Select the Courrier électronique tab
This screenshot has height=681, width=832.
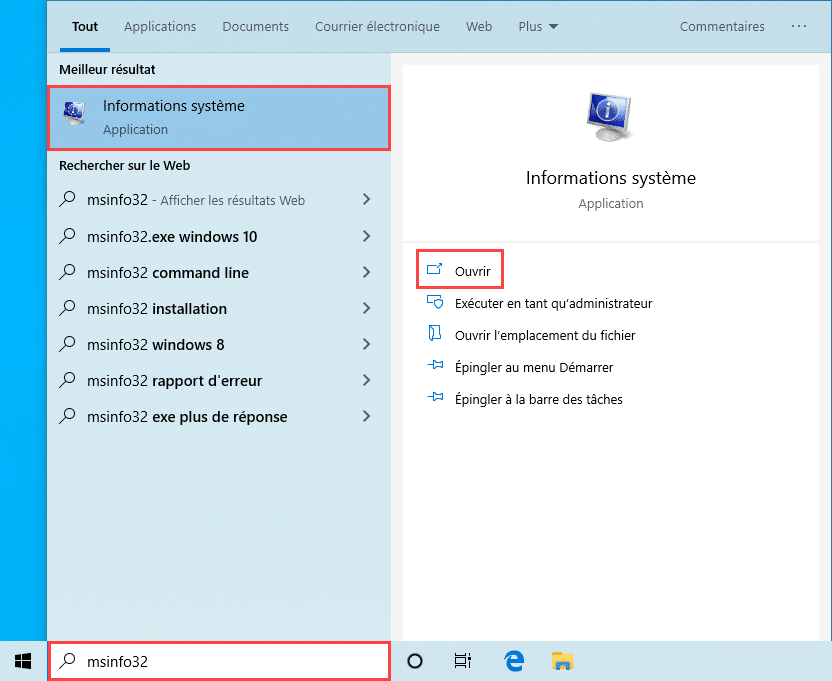pyautogui.click(x=377, y=27)
